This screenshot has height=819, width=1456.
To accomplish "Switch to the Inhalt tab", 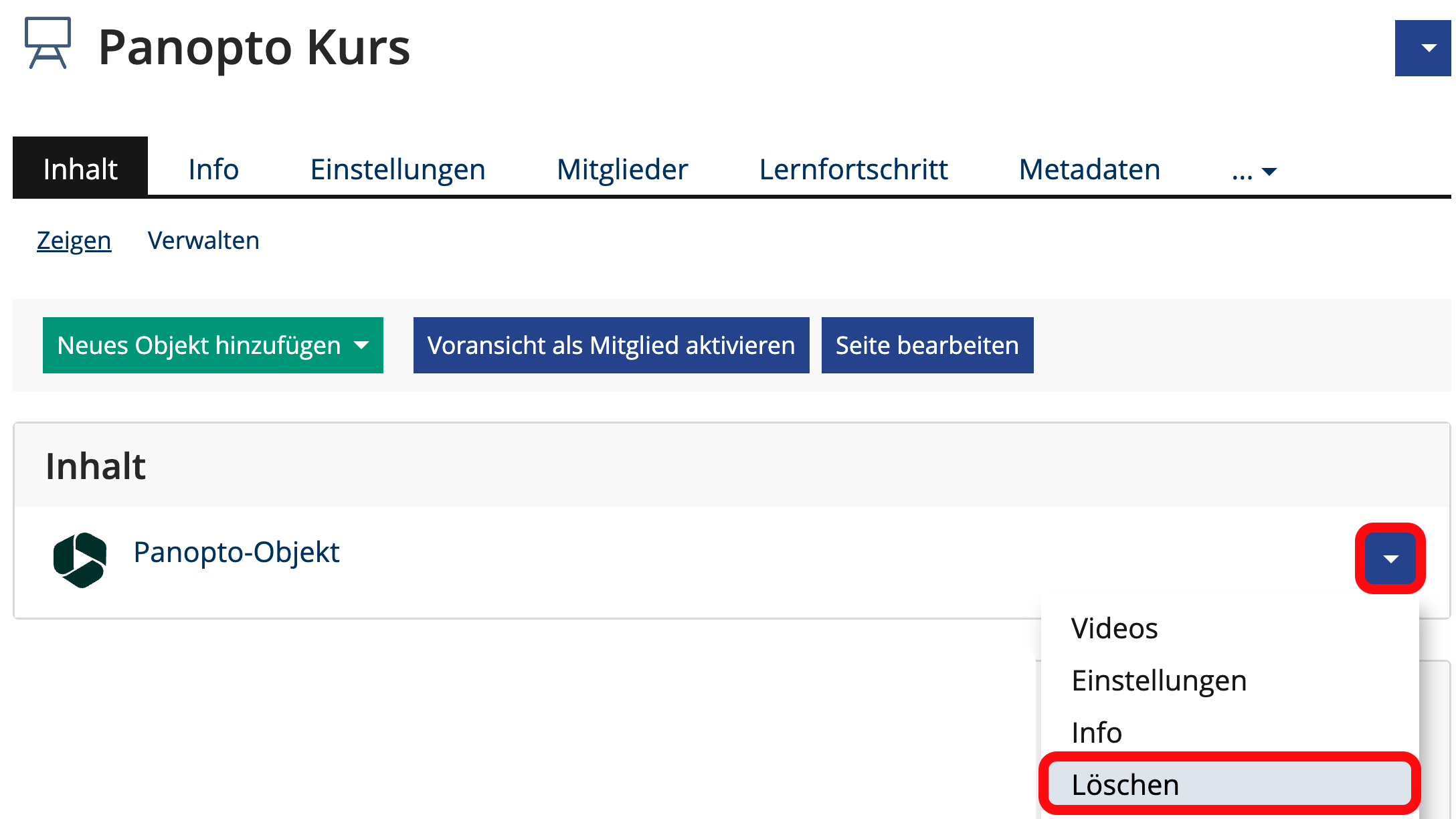I will click(x=80, y=169).
